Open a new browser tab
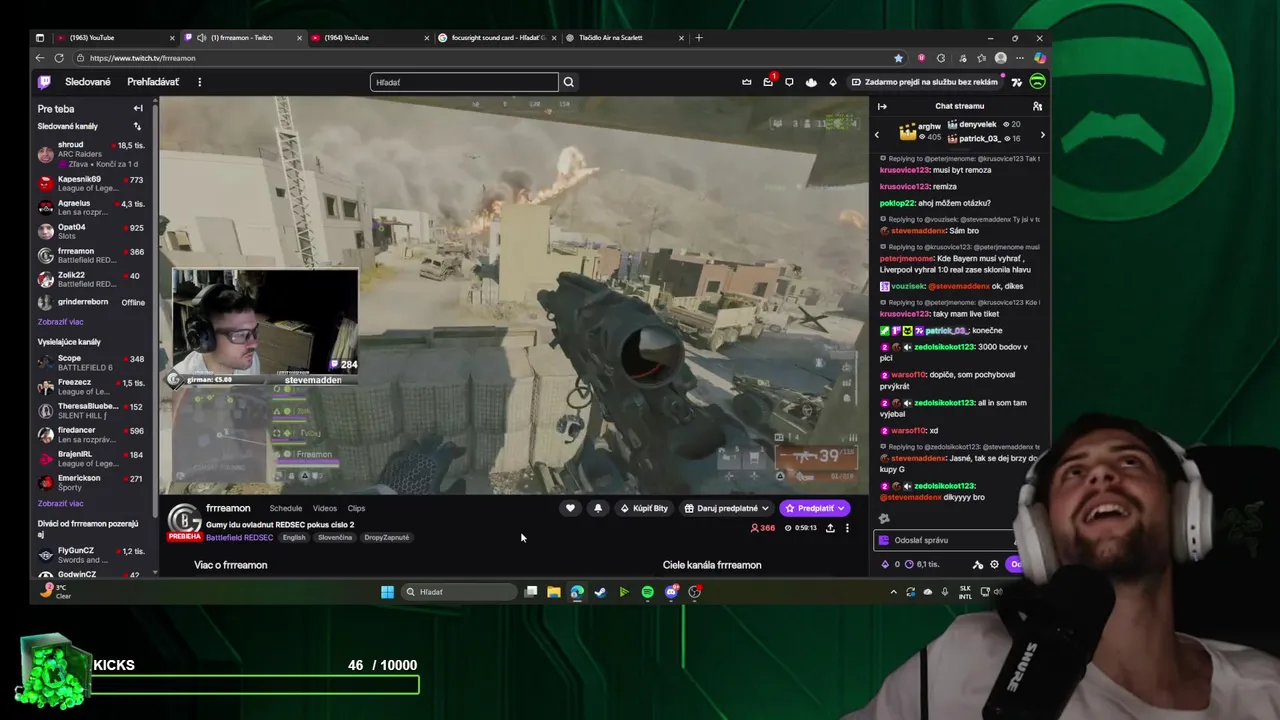The width and height of the screenshot is (1280, 720). pyautogui.click(x=699, y=38)
